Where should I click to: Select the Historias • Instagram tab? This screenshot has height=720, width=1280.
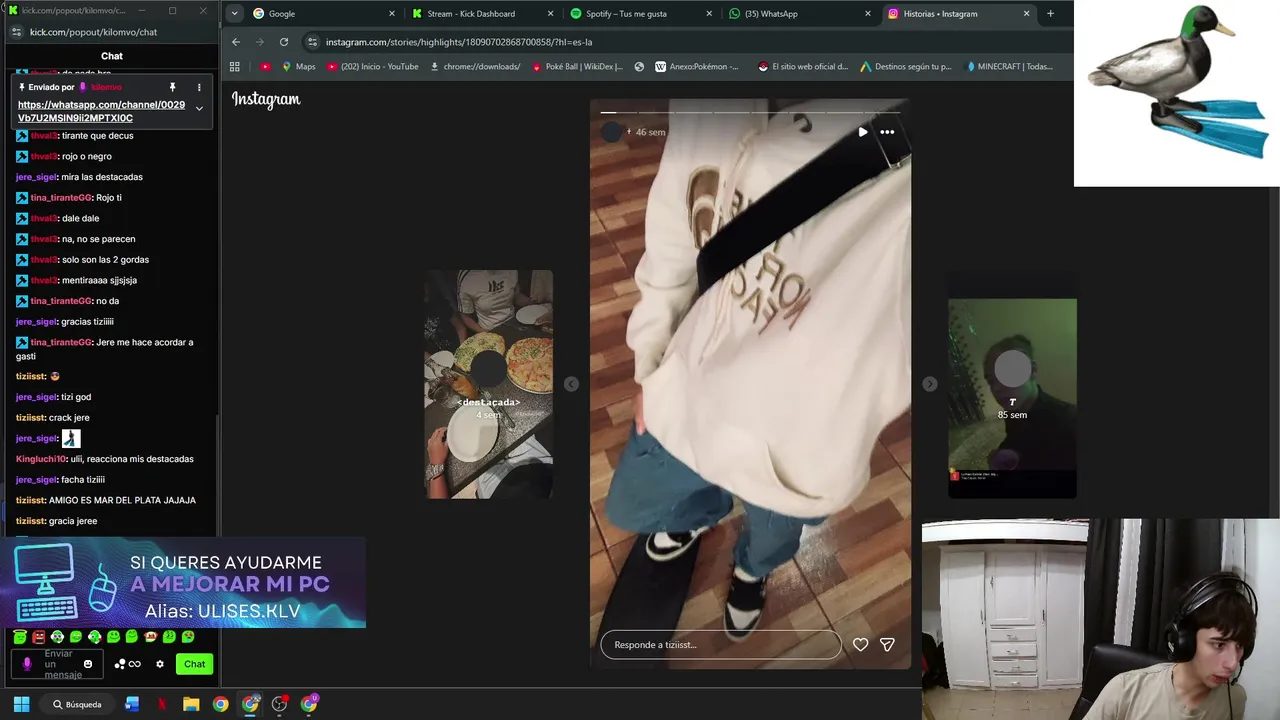tap(959, 14)
